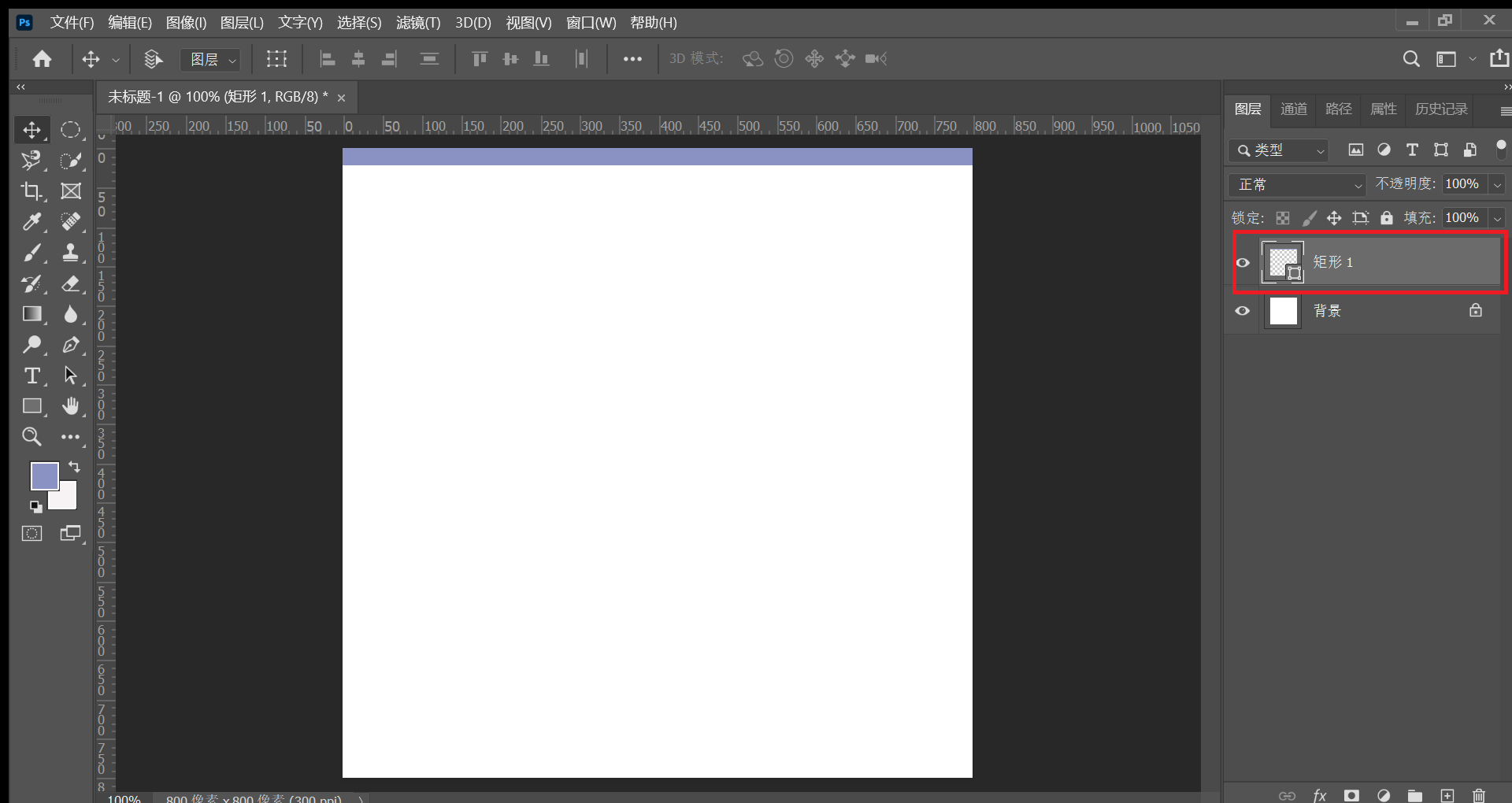1512x803 pixels.
Task: Select the Move tool in the toolbox
Action: (31, 130)
